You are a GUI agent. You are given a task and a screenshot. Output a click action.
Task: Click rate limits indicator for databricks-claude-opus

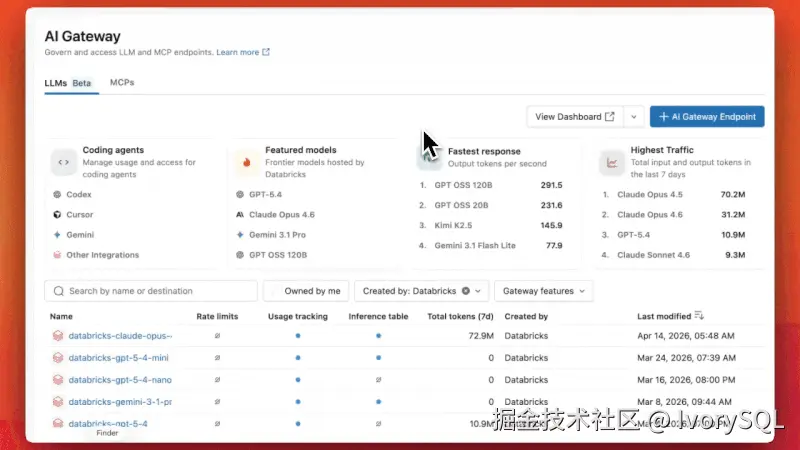pyautogui.click(x=217, y=336)
